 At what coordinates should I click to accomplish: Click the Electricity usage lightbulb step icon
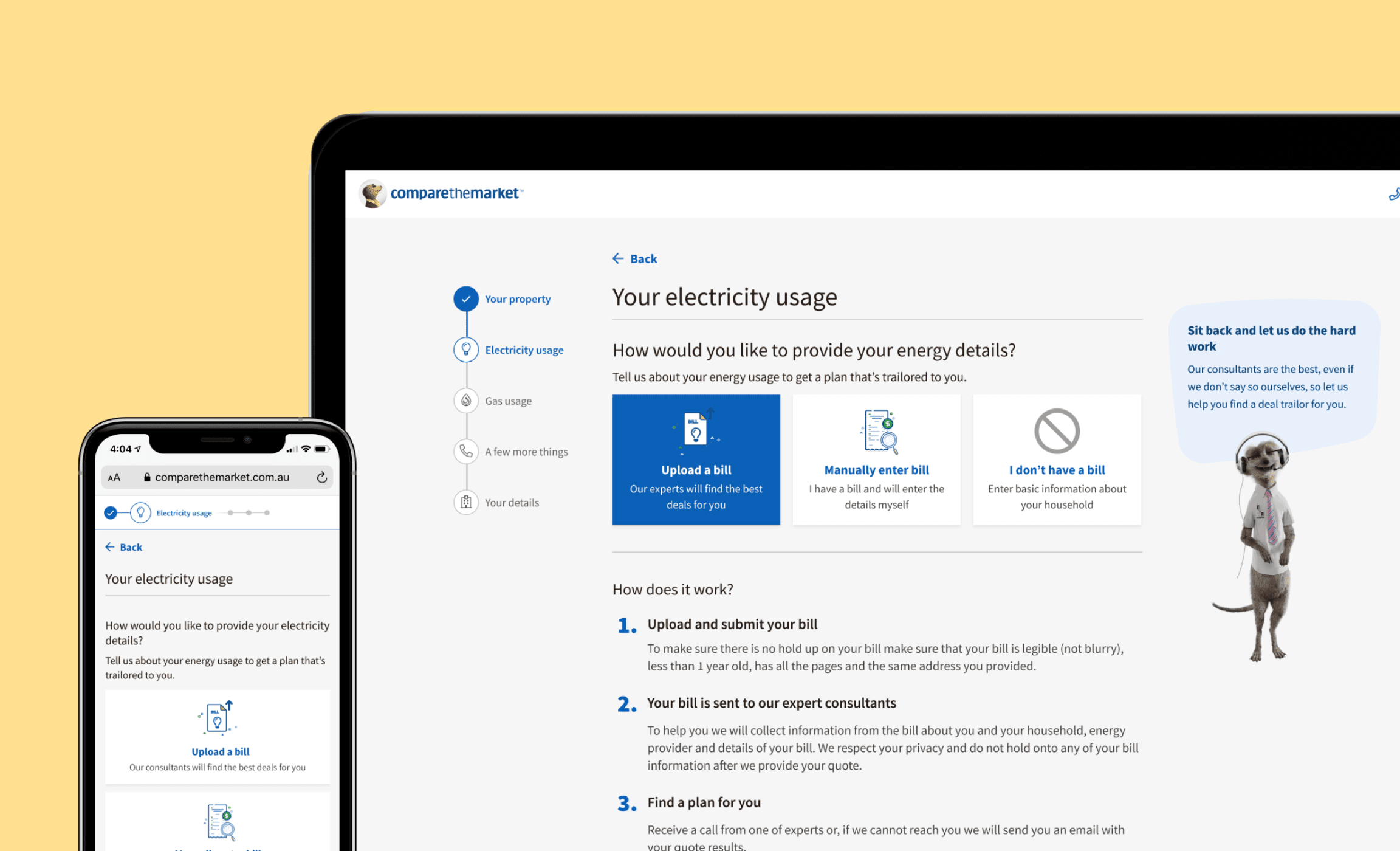pyautogui.click(x=466, y=350)
